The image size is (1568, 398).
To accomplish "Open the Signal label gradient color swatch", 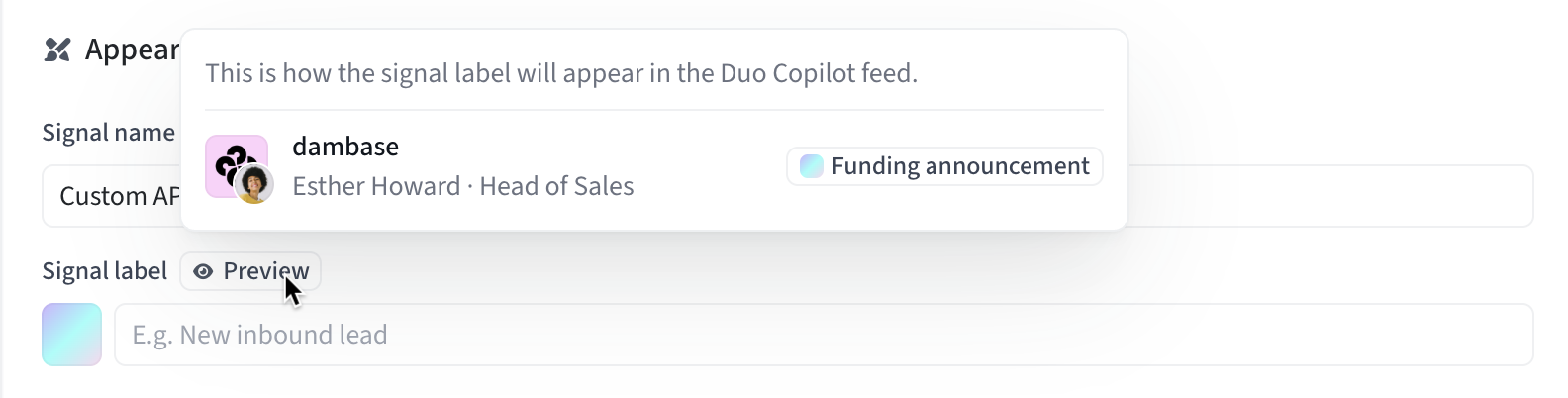I will 71,335.
